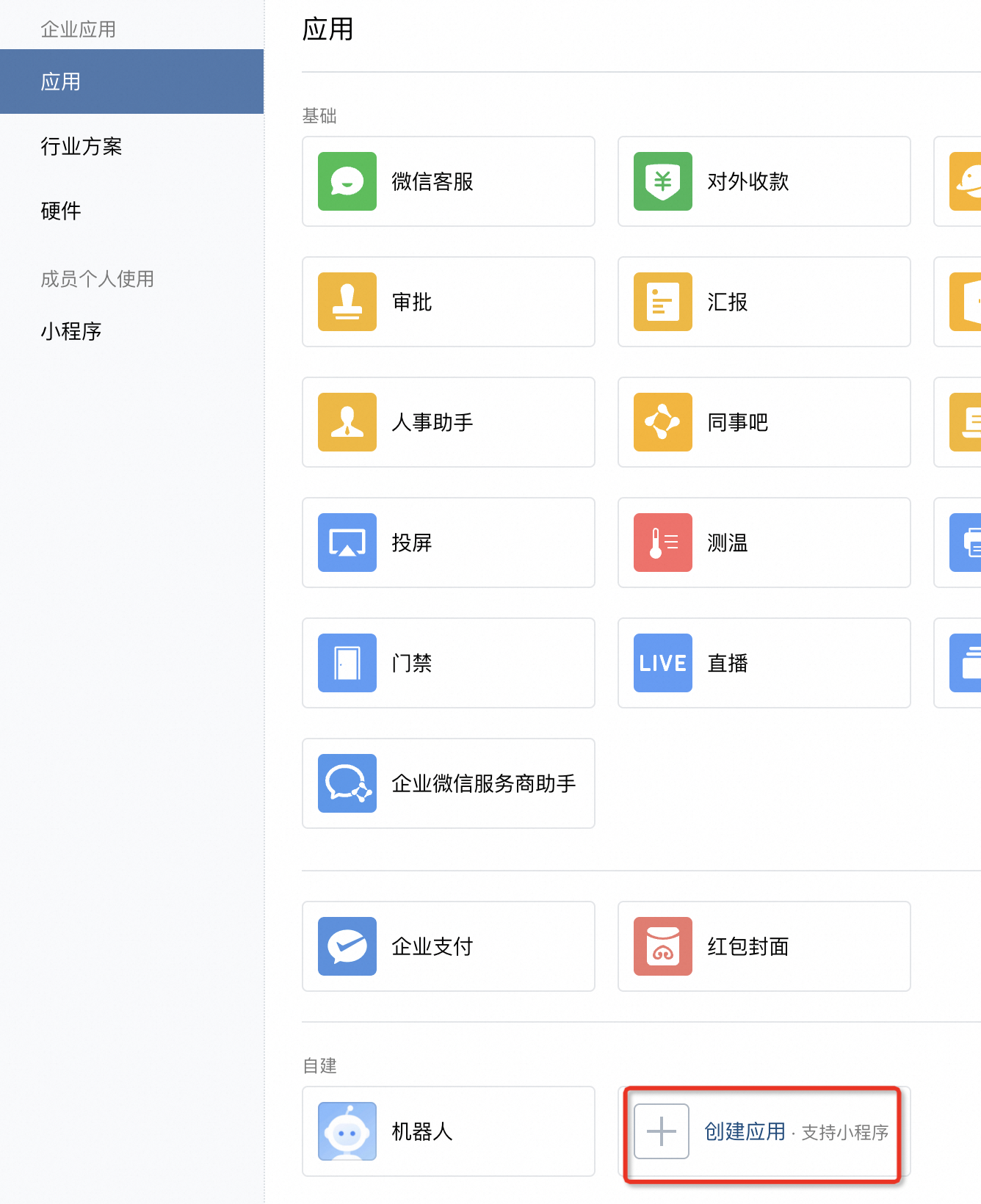The height and width of the screenshot is (1204, 981).
Task: Open 小程序 in the sidebar
Action: pyautogui.click(x=71, y=331)
